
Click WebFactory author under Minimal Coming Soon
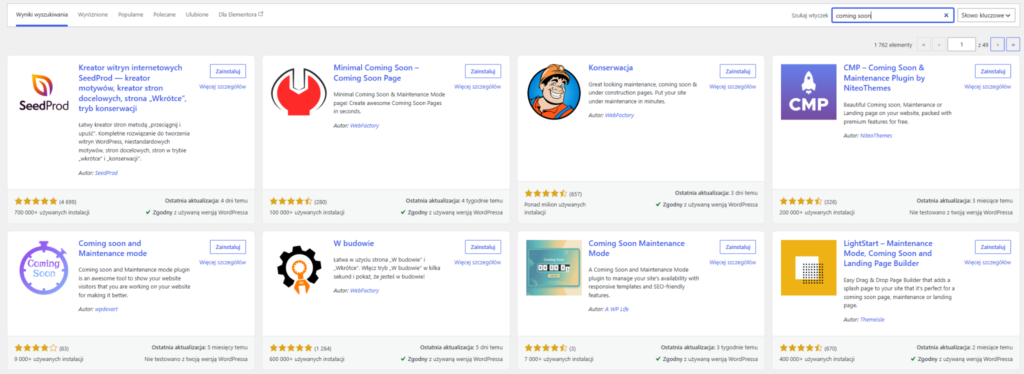[364, 125]
